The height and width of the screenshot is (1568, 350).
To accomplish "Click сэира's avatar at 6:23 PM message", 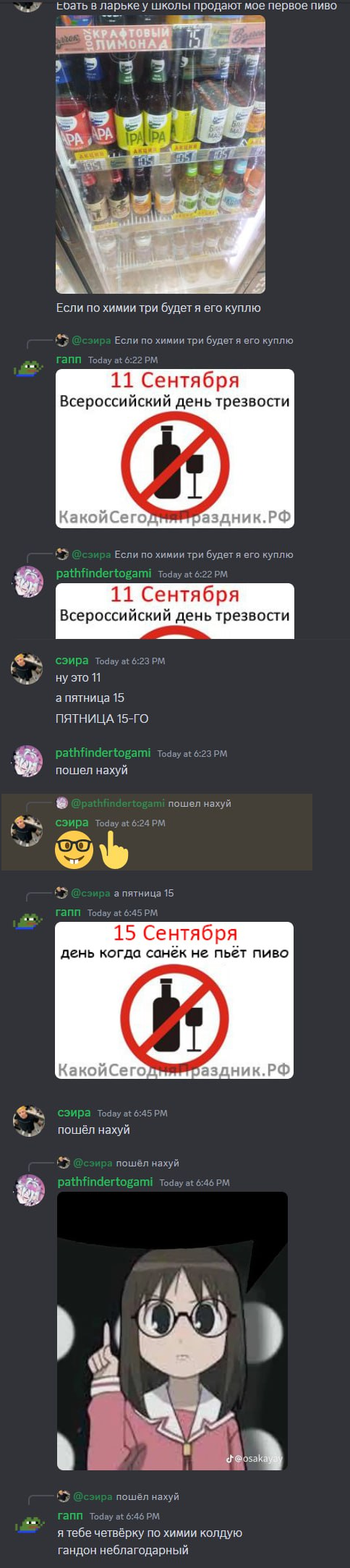I will coord(27,669).
